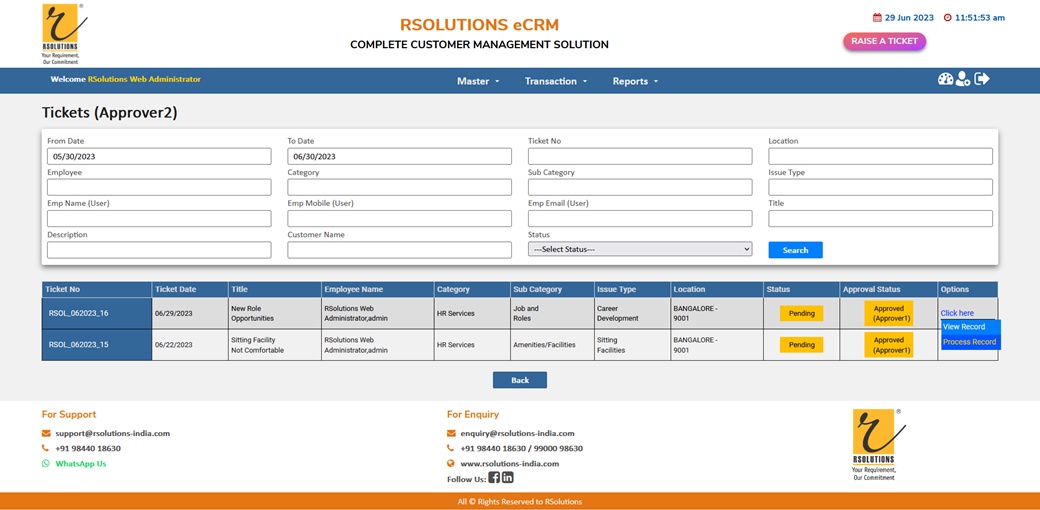The width and height of the screenshot is (1040, 510).
Task: Select Process Record in the options popup
Action: (x=969, y=342)
